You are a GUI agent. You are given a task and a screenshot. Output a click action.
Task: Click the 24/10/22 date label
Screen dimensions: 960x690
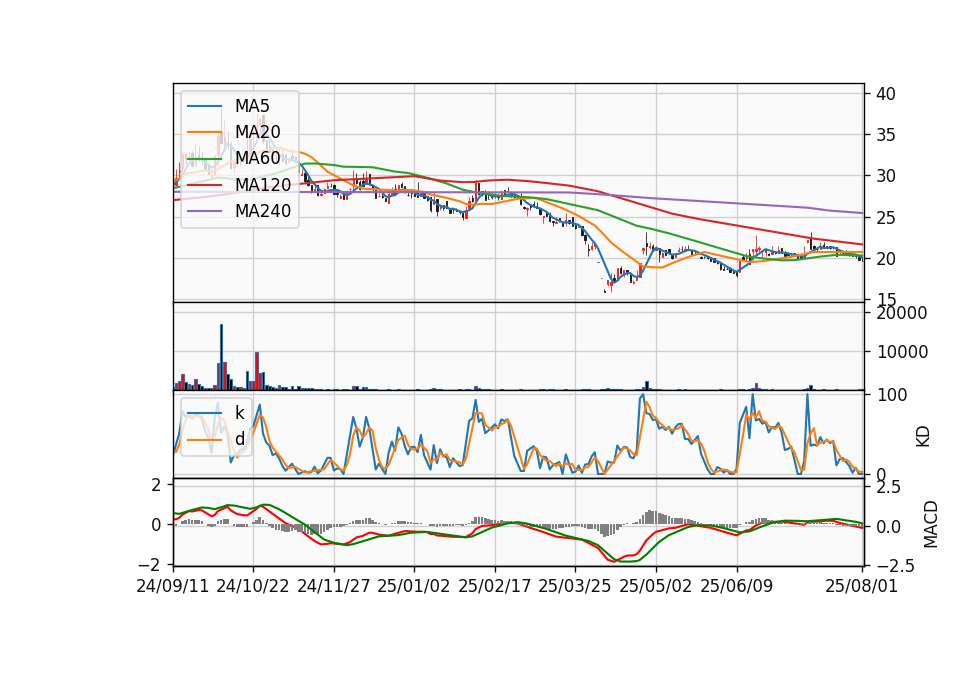tap(253, 586)
